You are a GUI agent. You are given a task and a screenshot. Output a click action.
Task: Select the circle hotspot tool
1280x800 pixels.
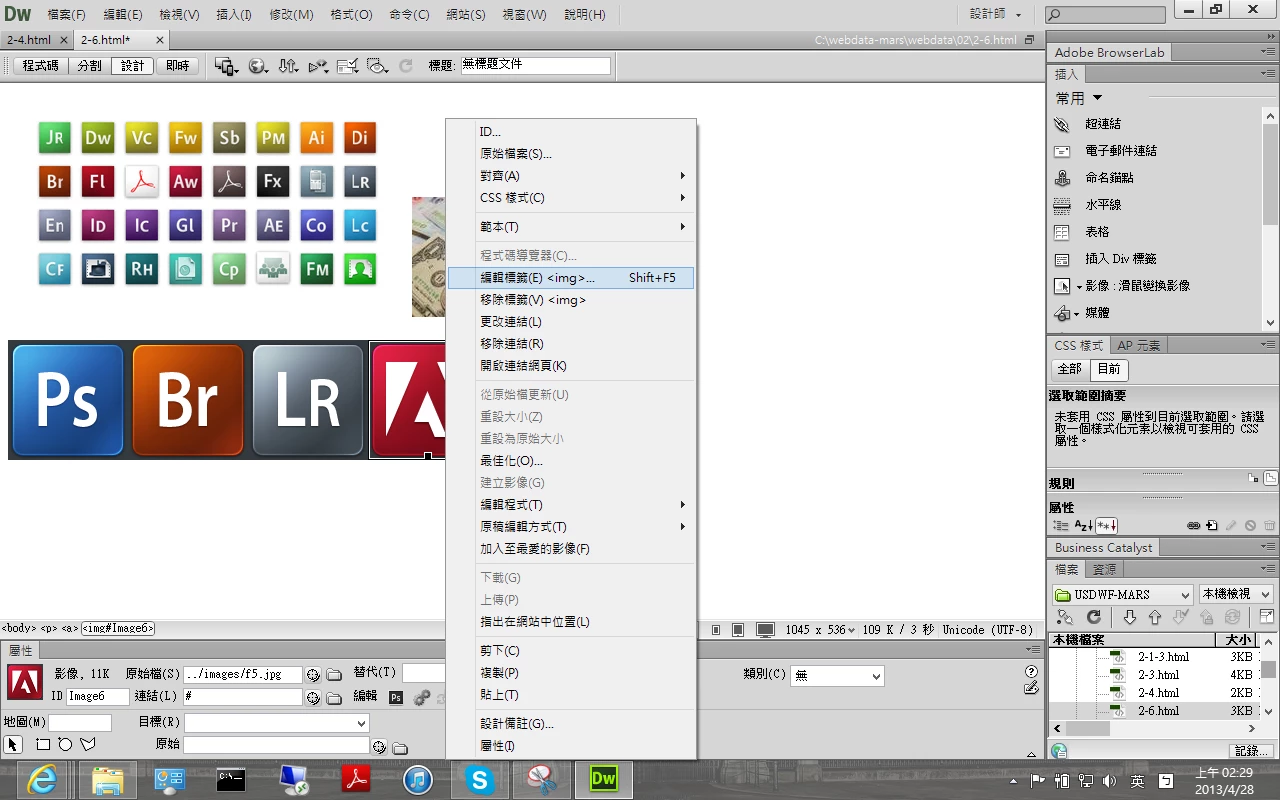tap(65, 744)
